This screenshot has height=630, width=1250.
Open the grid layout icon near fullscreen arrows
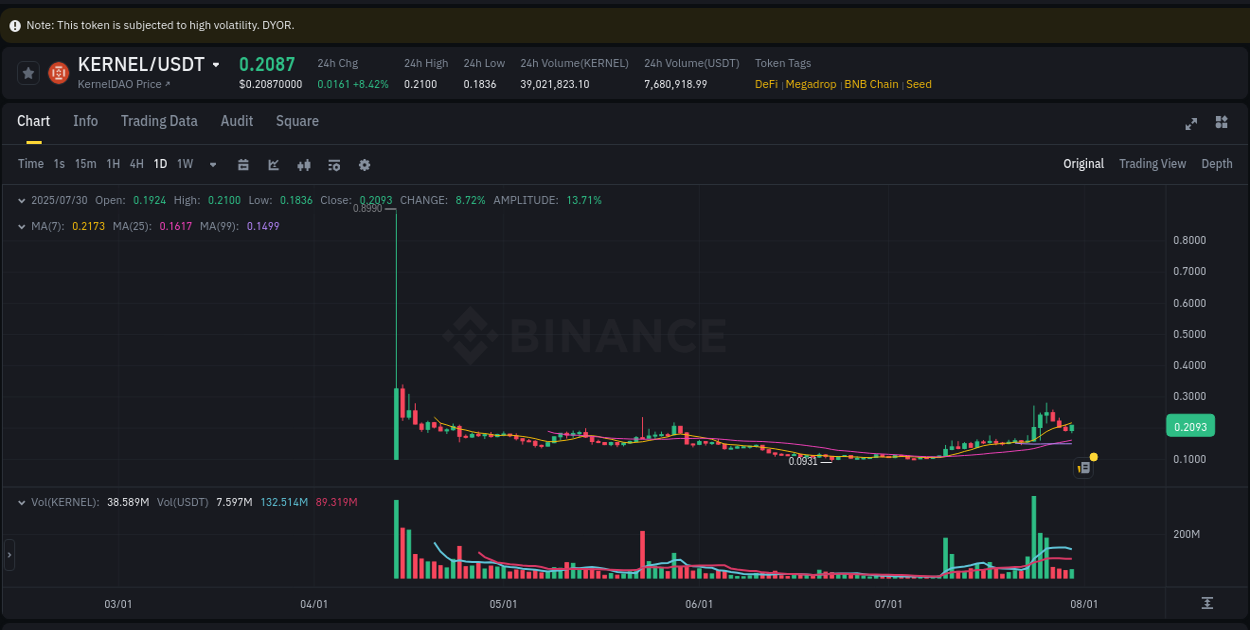click(x=1221, y=123)
